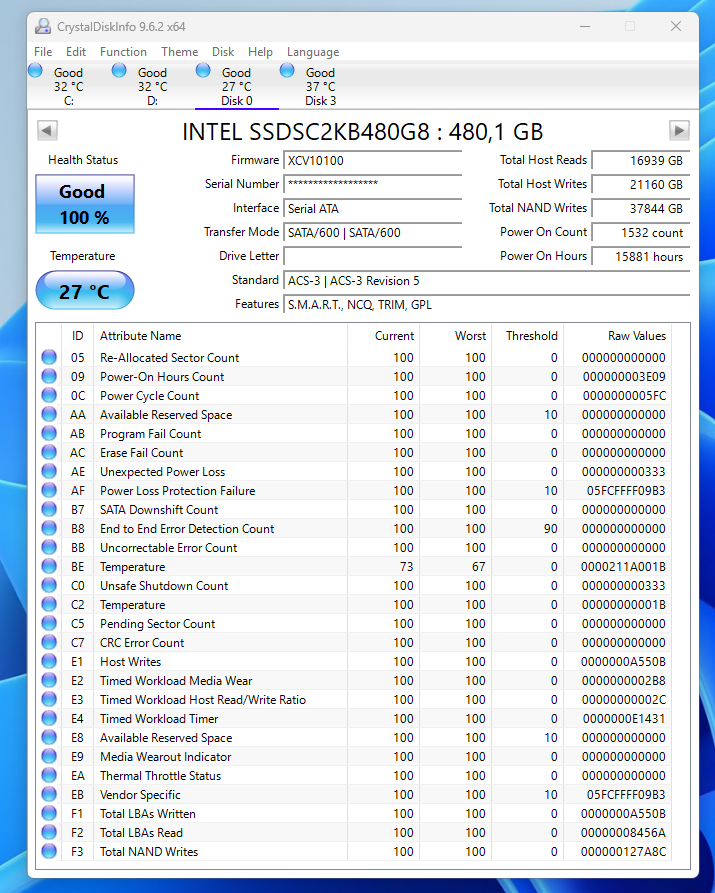Screen dimensions: 715x893
Task: Click the Attribute Name column header
Action: (x=221, y=335)
